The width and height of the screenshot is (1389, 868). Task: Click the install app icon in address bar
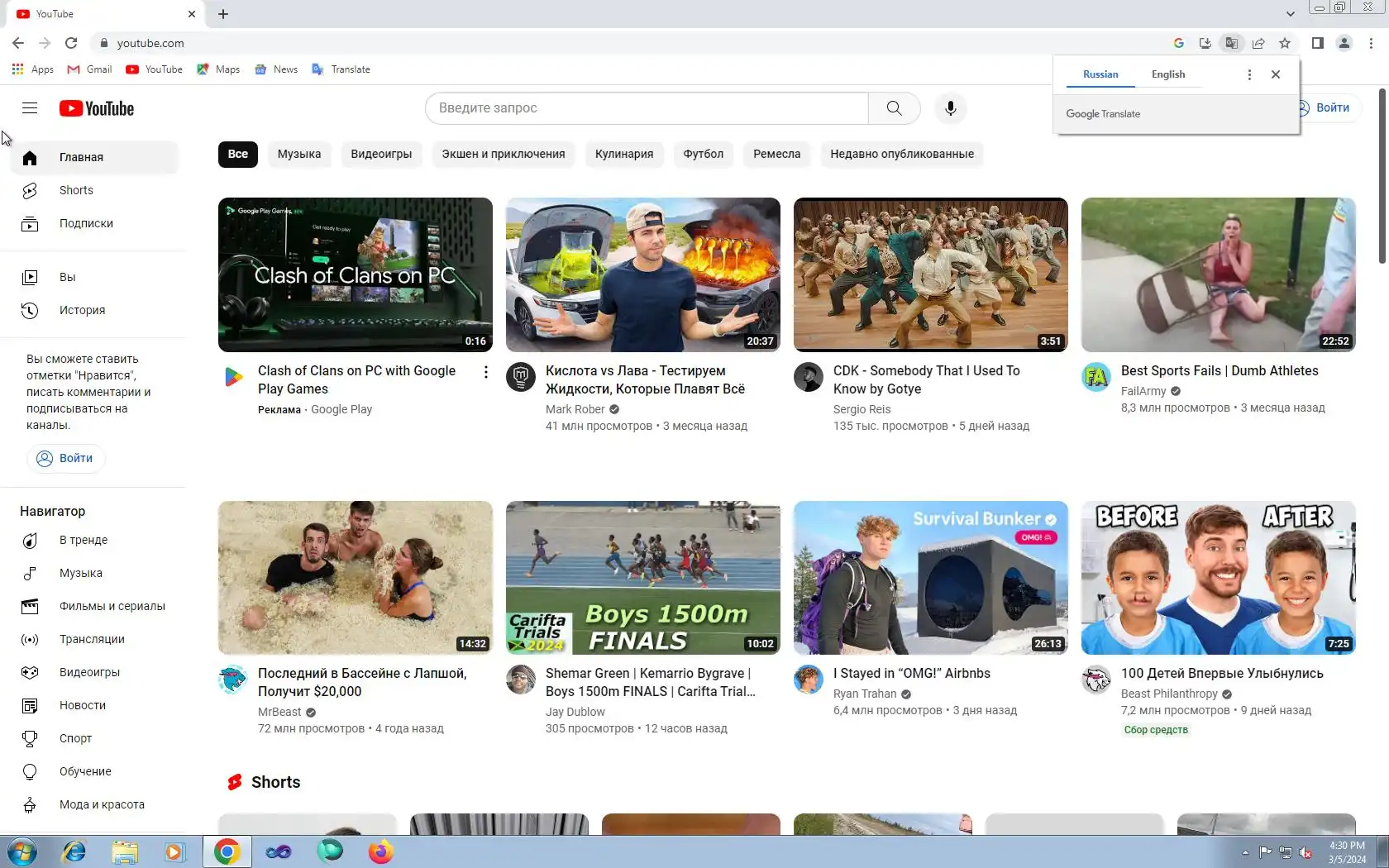point(1205,43)
